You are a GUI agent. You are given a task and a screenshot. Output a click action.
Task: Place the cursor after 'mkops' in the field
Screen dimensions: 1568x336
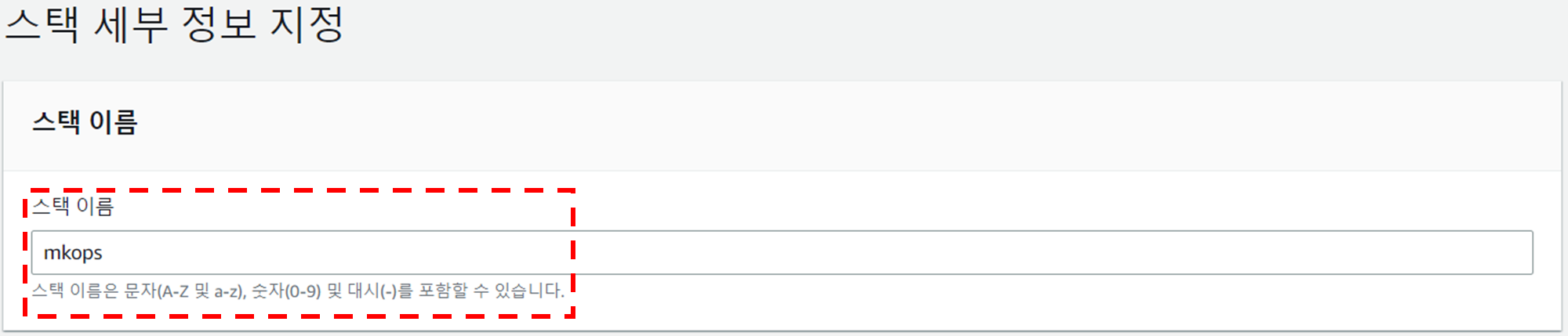click(x=104, y=253)
